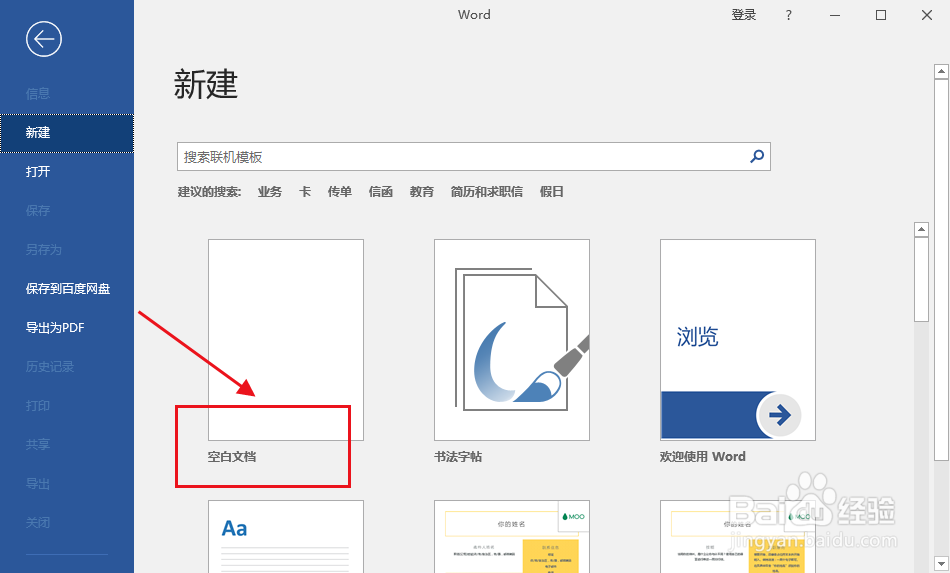Click the search magnifier icon
950x573 pixels.
757,157
